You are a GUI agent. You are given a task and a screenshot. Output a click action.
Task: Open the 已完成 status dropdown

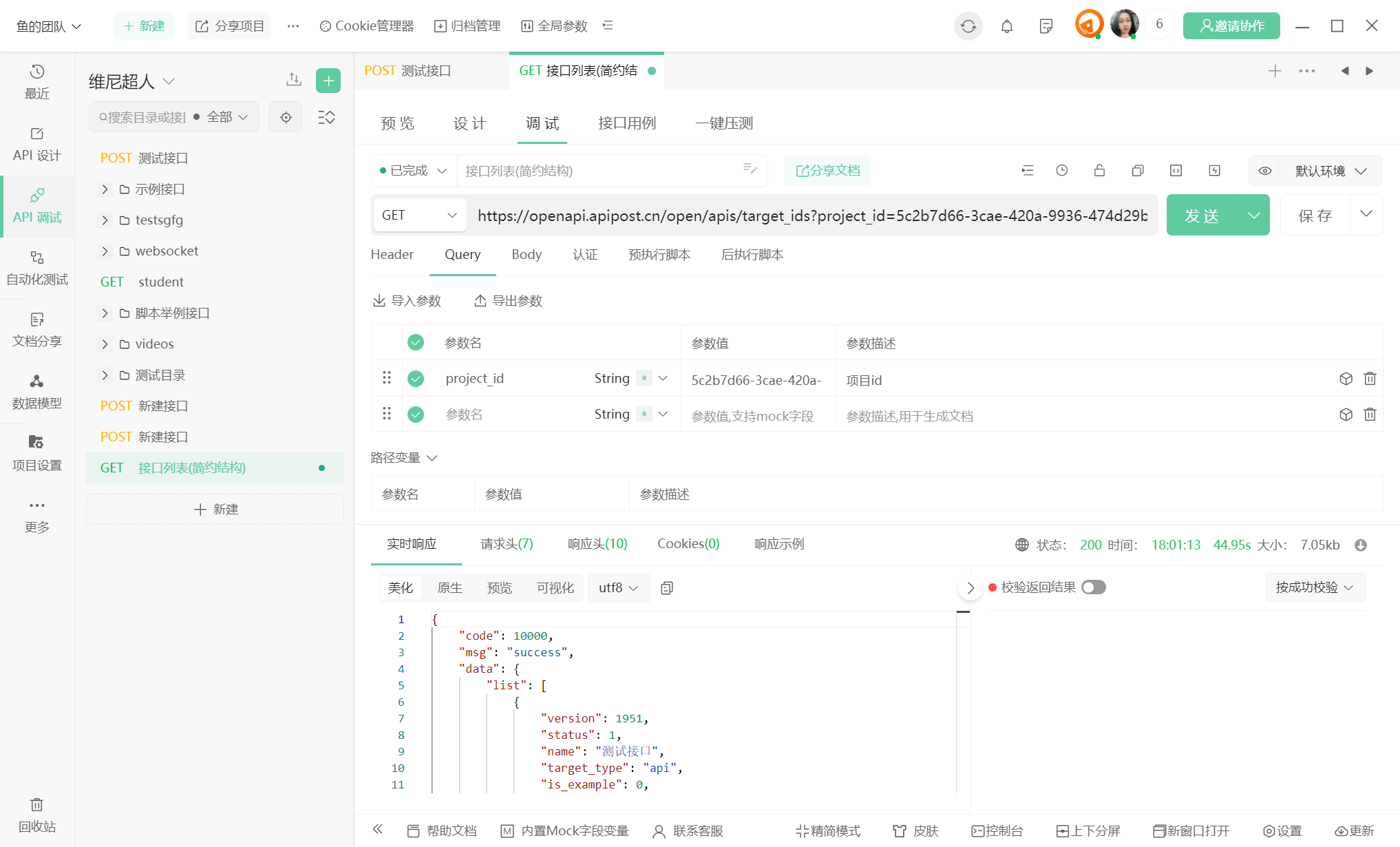pos(414,170)
